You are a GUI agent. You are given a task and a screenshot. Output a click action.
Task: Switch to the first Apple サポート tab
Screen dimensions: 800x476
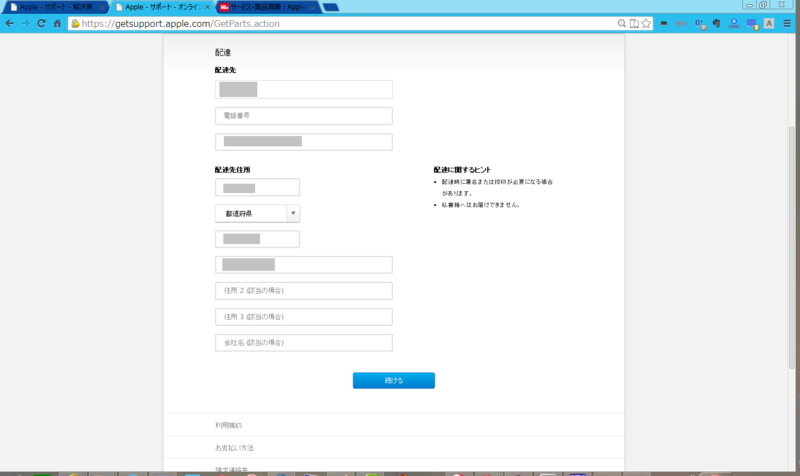click(54, 7)
